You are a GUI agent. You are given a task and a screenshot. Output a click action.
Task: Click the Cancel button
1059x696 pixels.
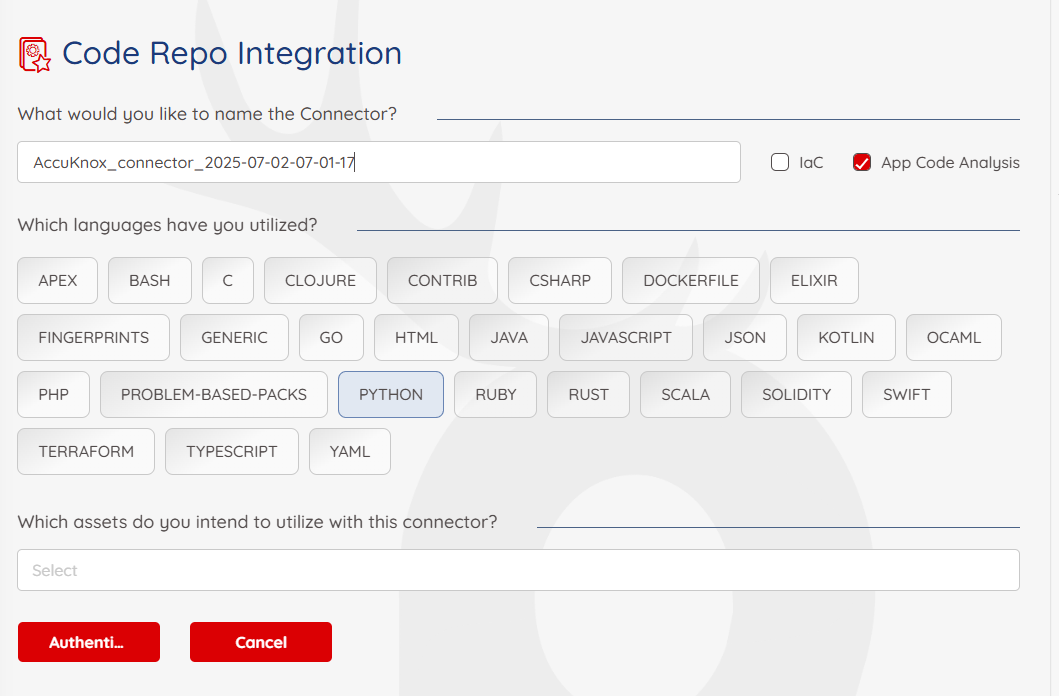click(261, 642)
